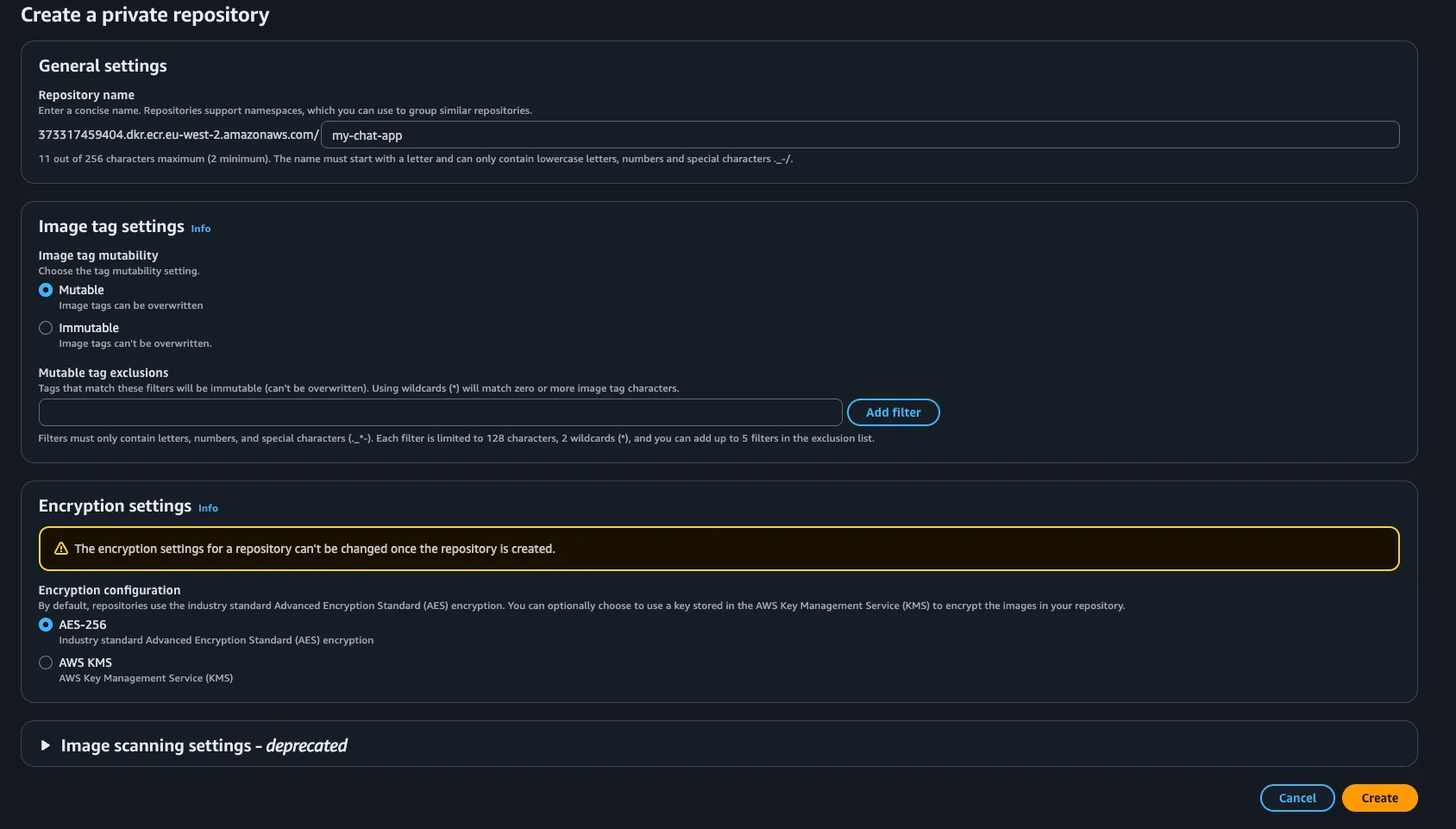Choose AES-256 encryption
The width and height of the screenshot is (1456, 829).
(46, 625)
